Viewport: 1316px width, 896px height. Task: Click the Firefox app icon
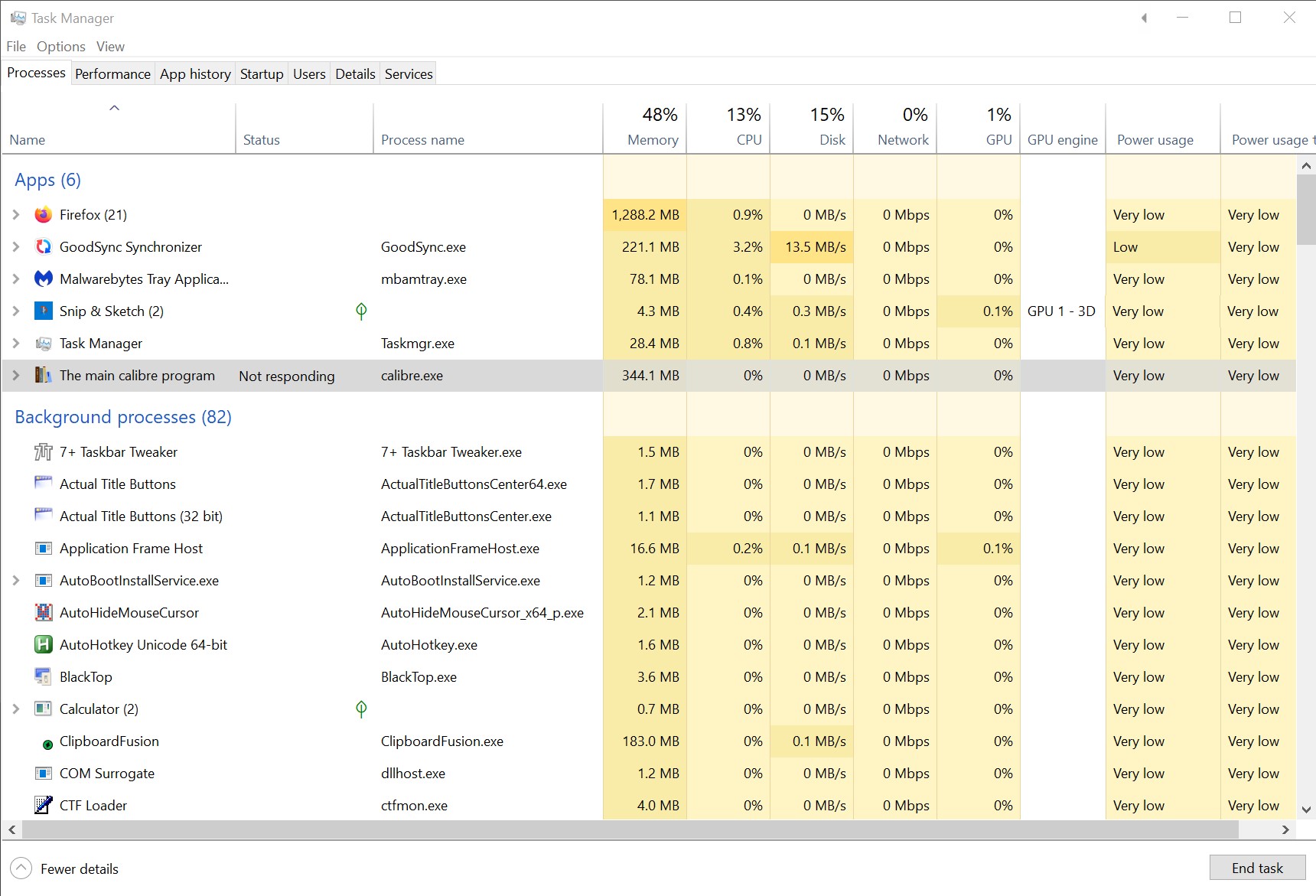44,215
